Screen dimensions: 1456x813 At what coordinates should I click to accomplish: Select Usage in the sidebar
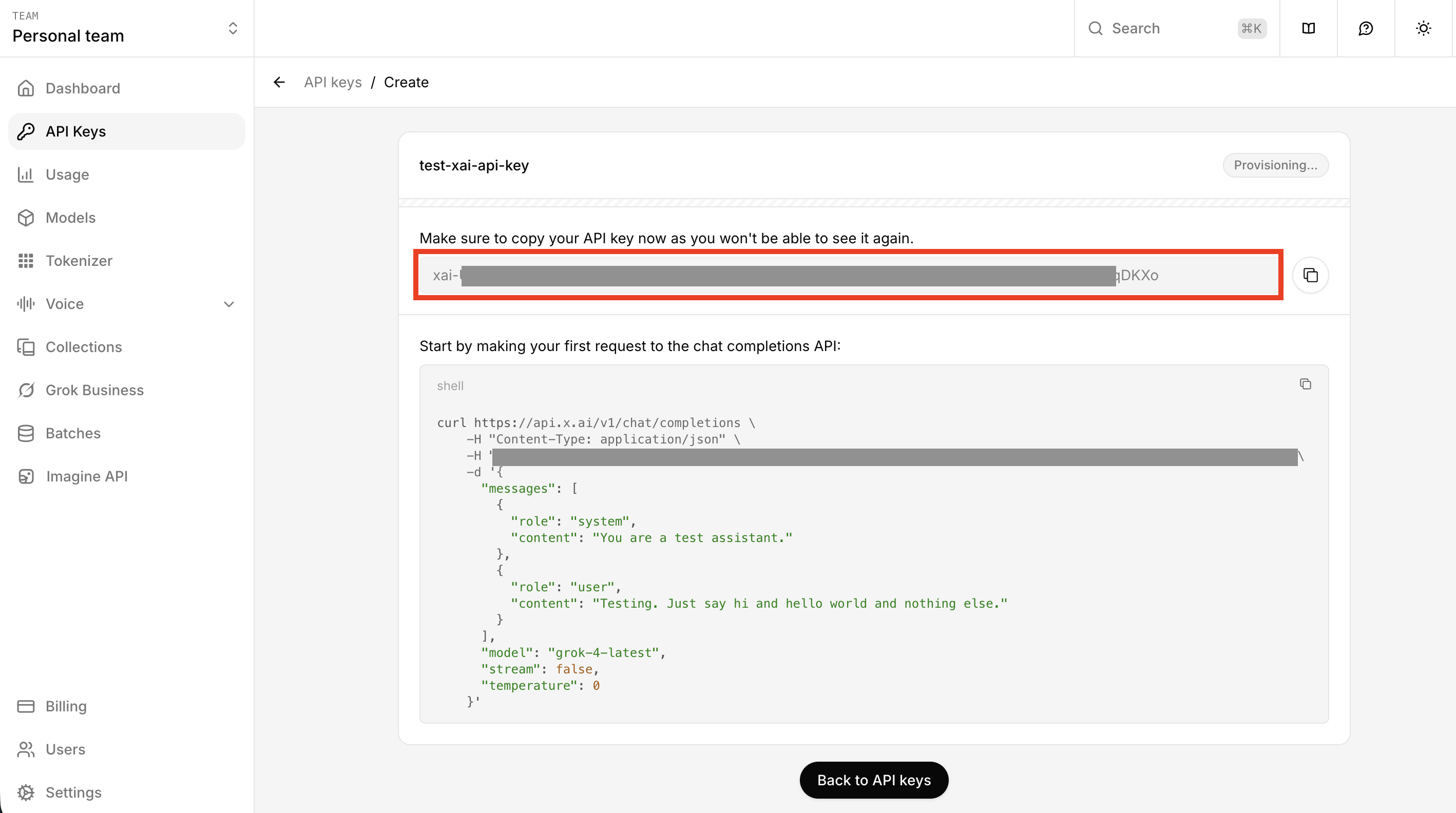67,175
